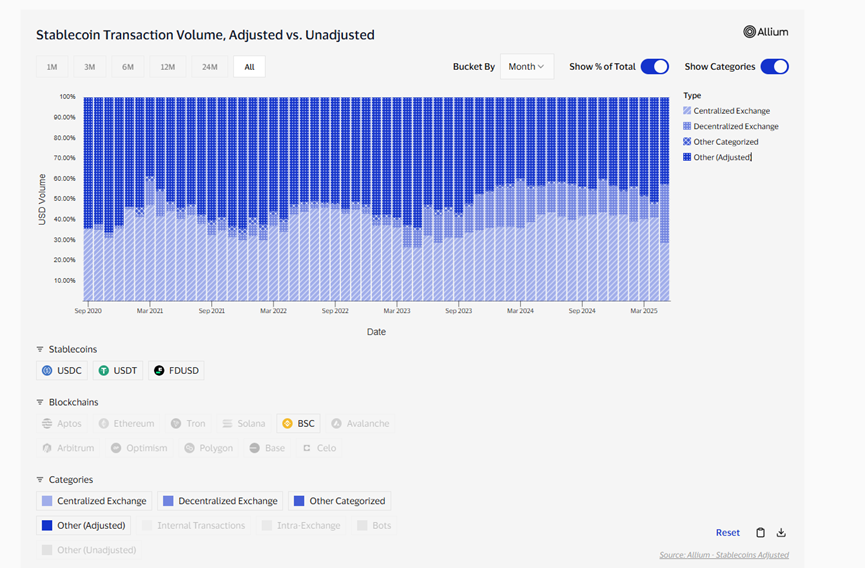
Task: Enable the Ethereum blockchain filter
Action: [x=126, y=423]
